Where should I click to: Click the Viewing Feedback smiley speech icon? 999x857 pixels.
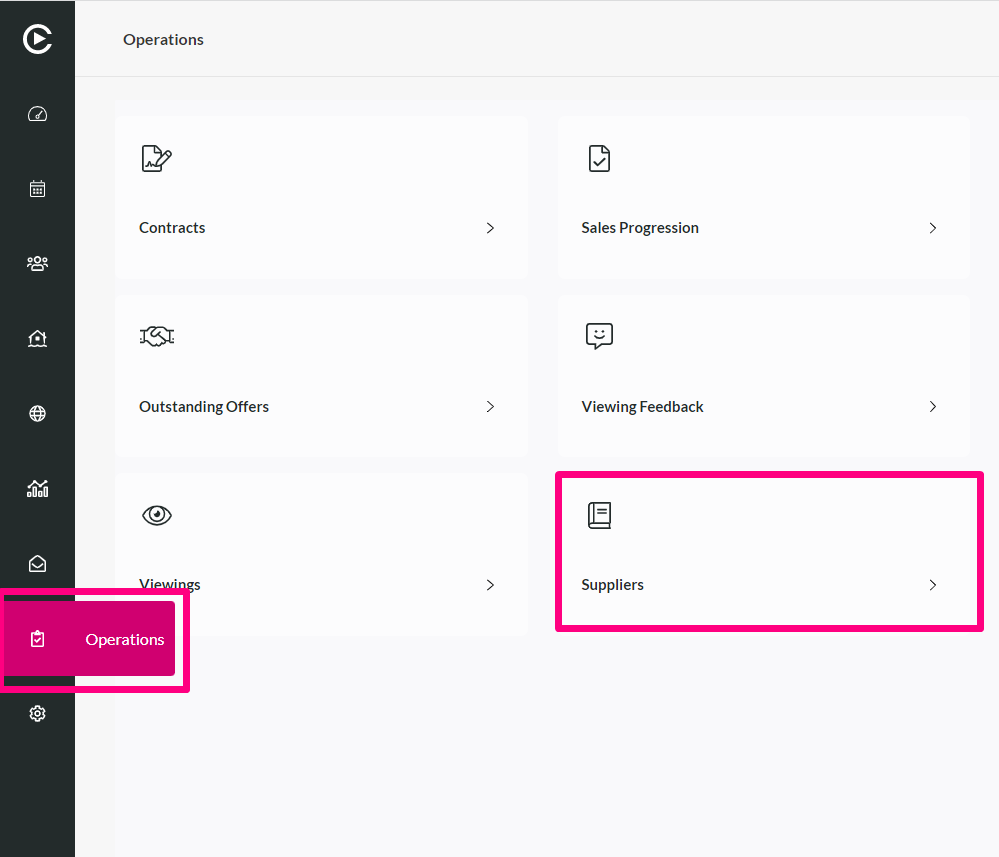(x=600, y=336)
